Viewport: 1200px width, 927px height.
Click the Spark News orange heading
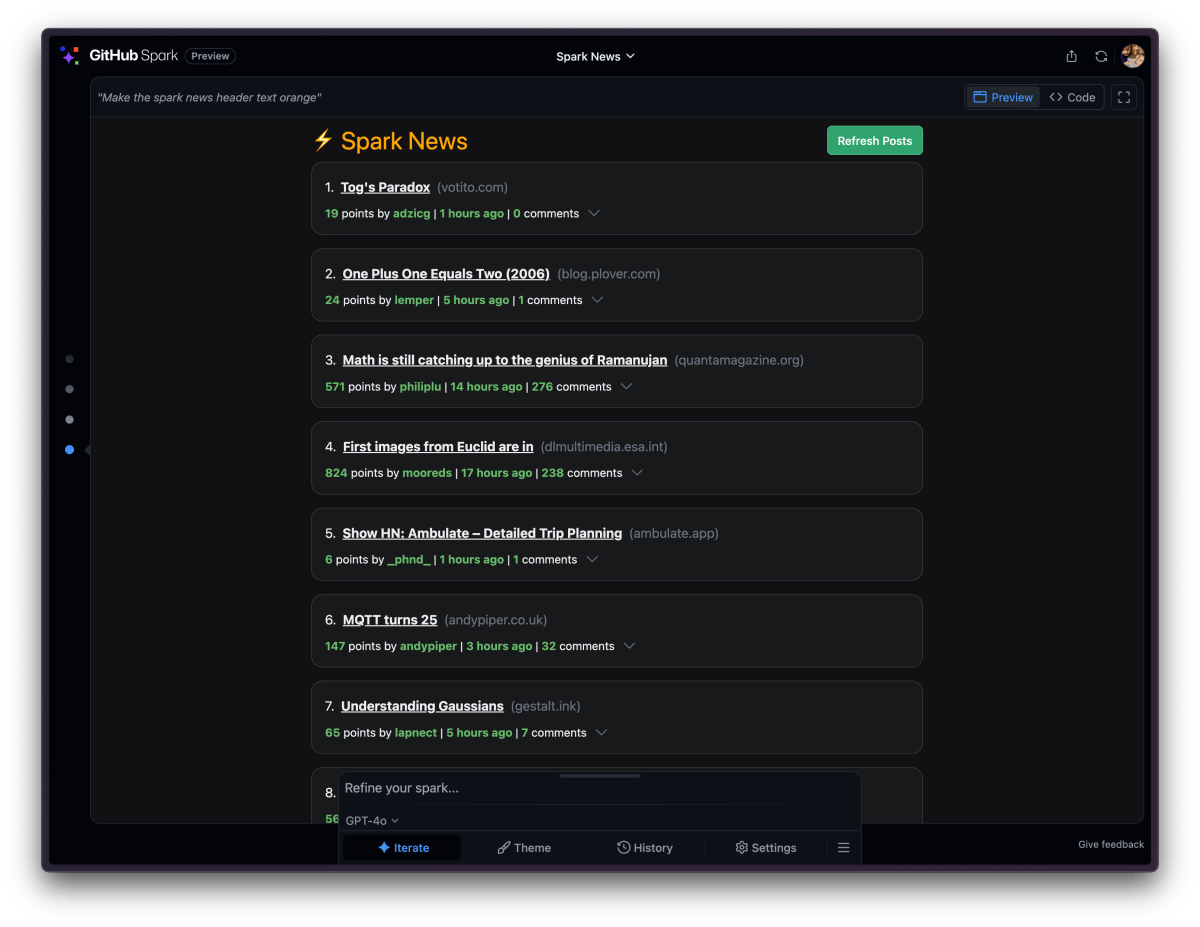tap(404, 141)
